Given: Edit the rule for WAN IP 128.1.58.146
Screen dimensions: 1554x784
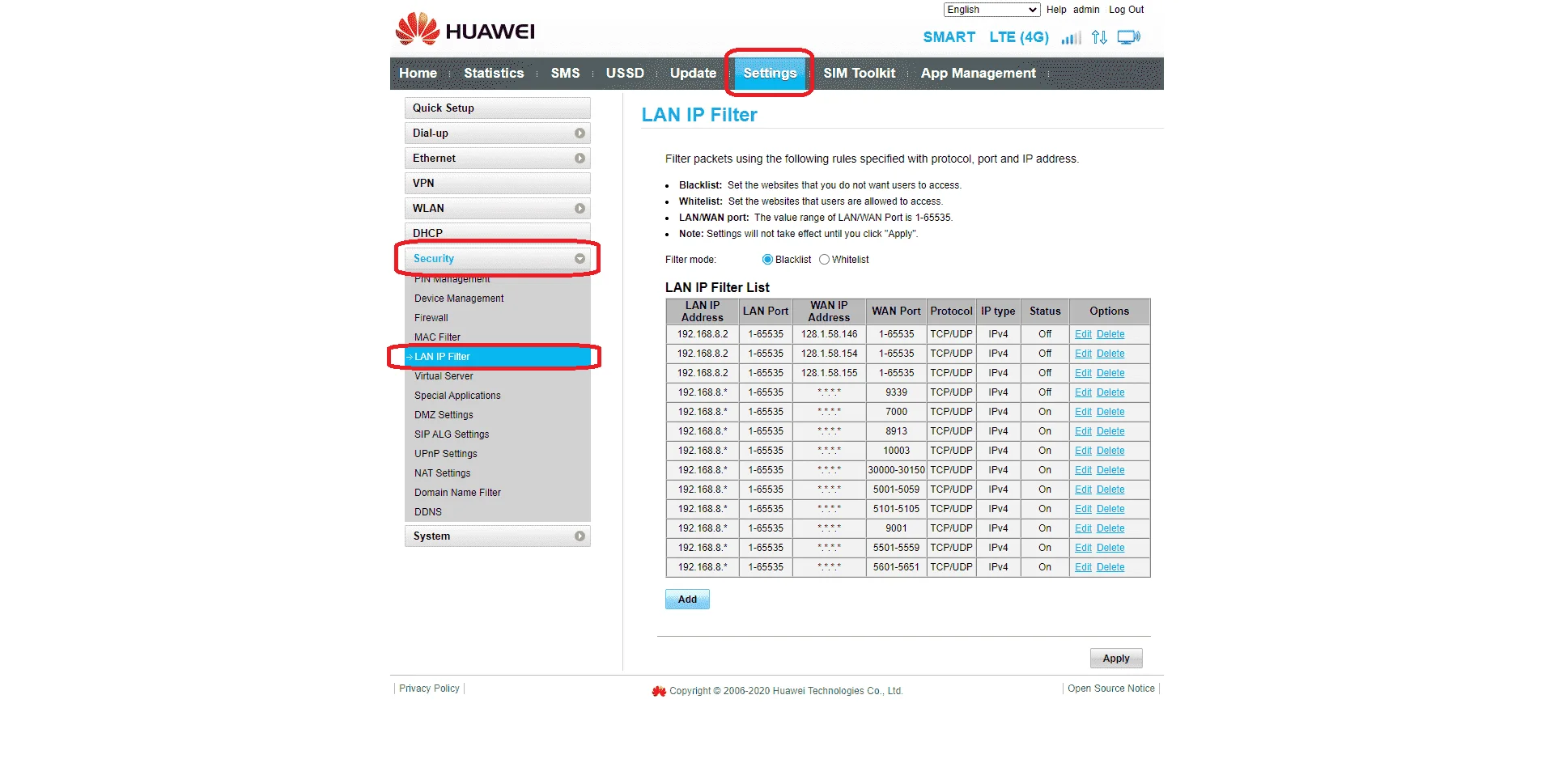Looking at the screenshot, I should [x=1083, y=334].
